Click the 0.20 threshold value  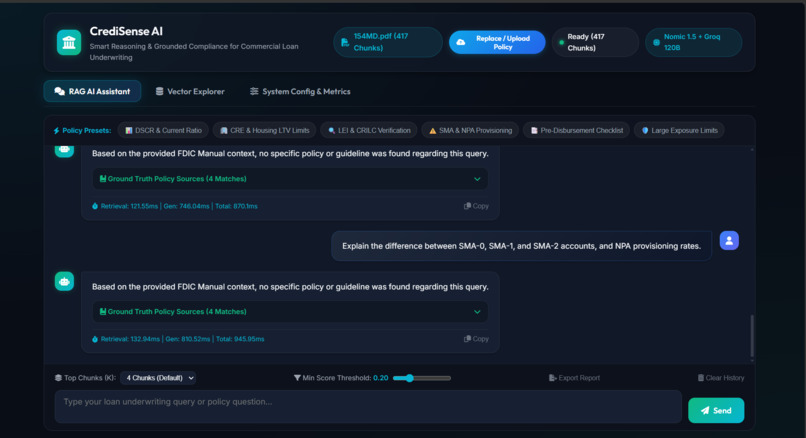coord(380,378)
